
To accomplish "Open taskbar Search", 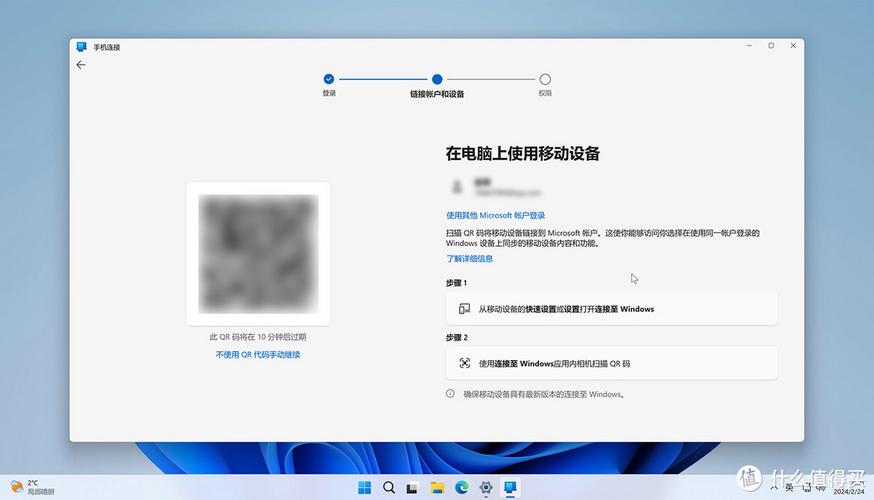I will (389, 488).
